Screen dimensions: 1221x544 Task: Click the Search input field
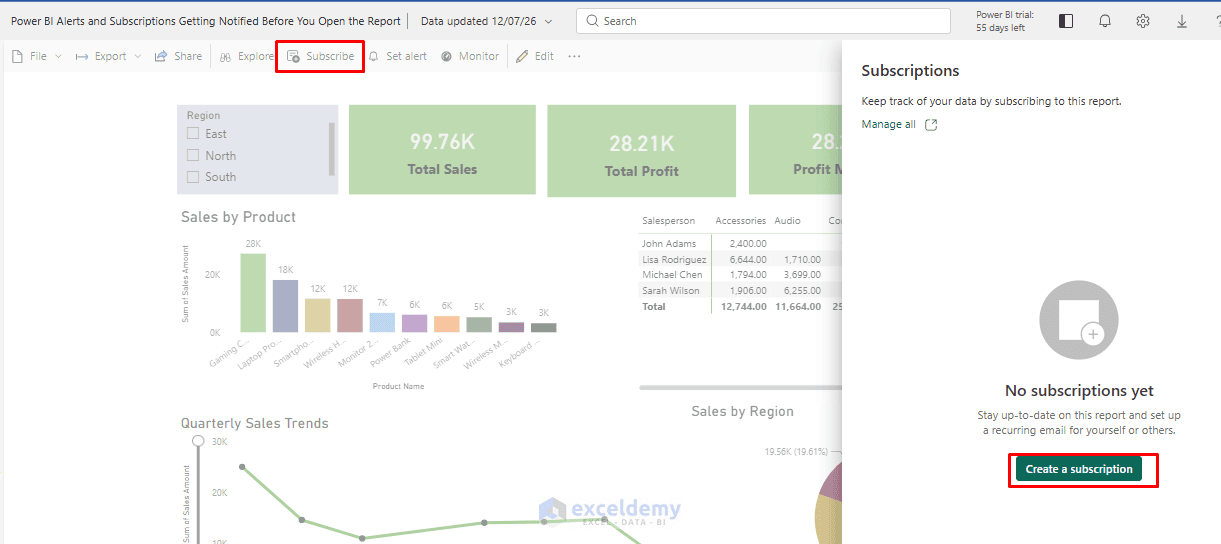763,21
